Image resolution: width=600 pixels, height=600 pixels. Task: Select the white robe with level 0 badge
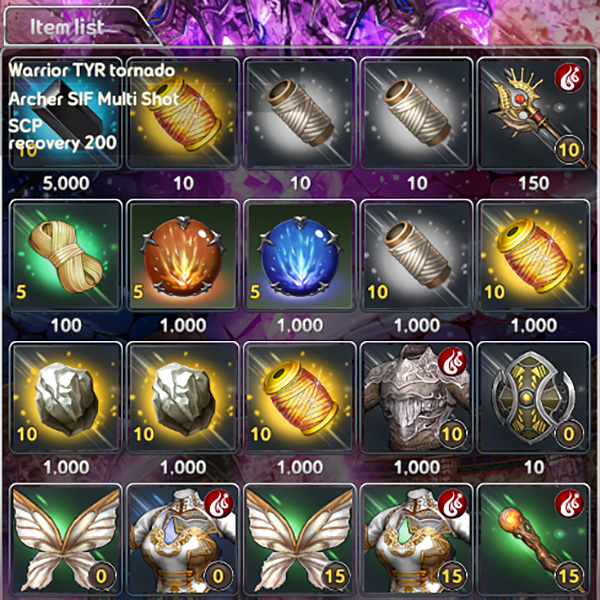(183, 540)
